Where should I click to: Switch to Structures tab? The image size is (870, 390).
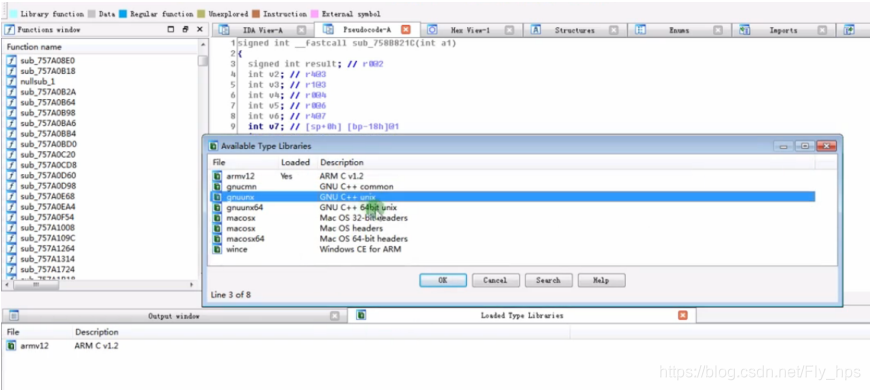coord(574,31)
